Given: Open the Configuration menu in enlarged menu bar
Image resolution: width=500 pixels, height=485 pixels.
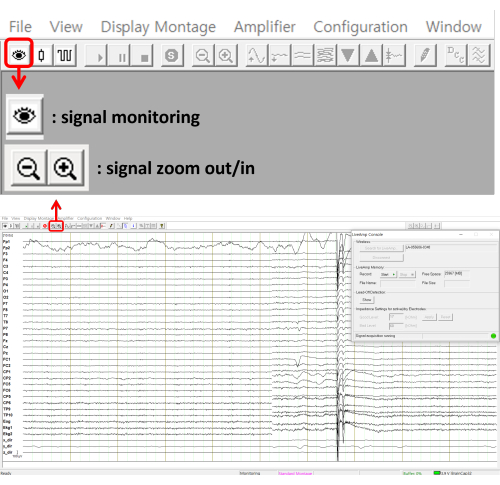Looking at the screenshot, I should pyautogui.click(x=360, y=27).
